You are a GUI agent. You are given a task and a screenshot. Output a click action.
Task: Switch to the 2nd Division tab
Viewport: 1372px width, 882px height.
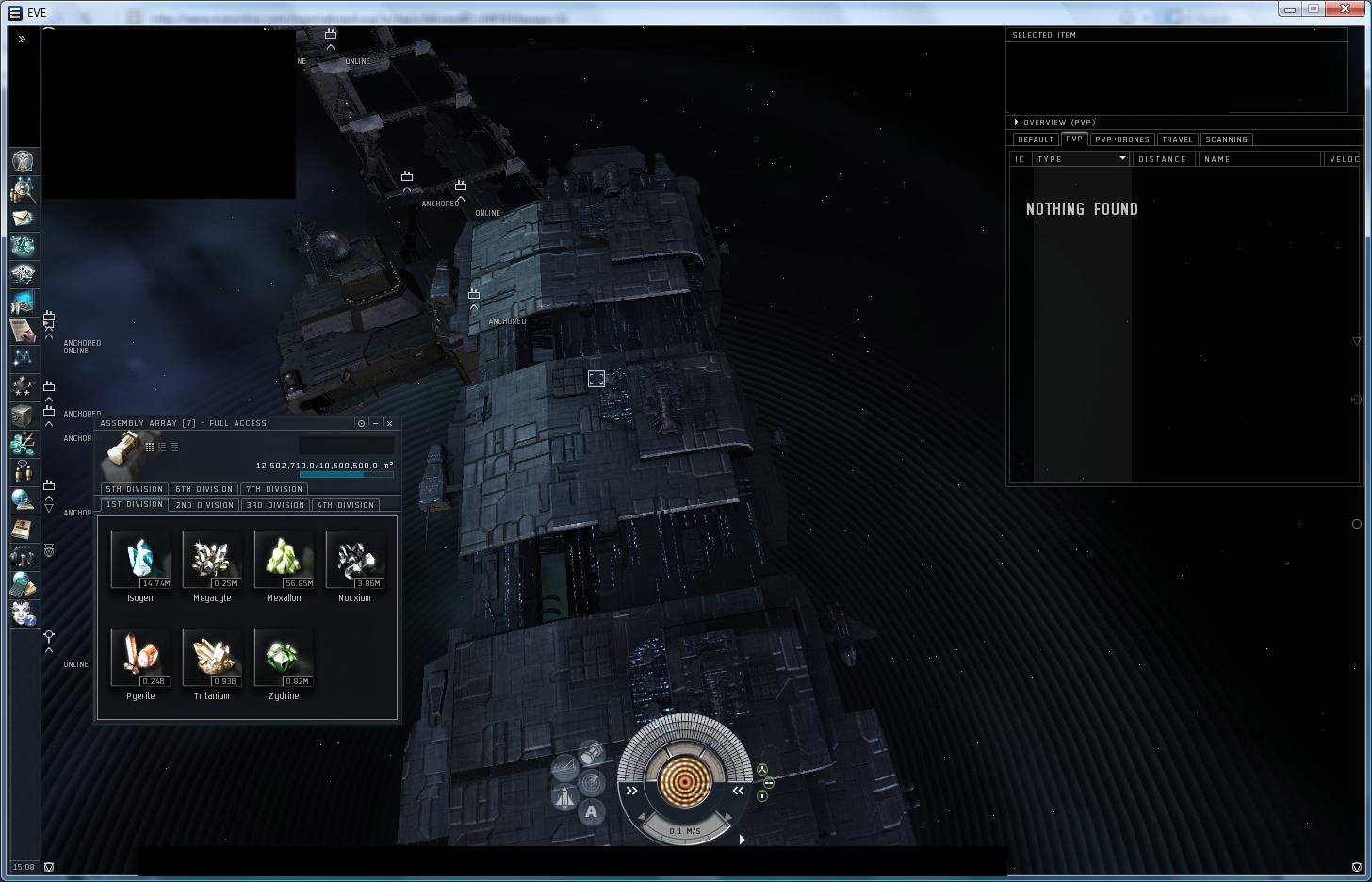point(204,505)
